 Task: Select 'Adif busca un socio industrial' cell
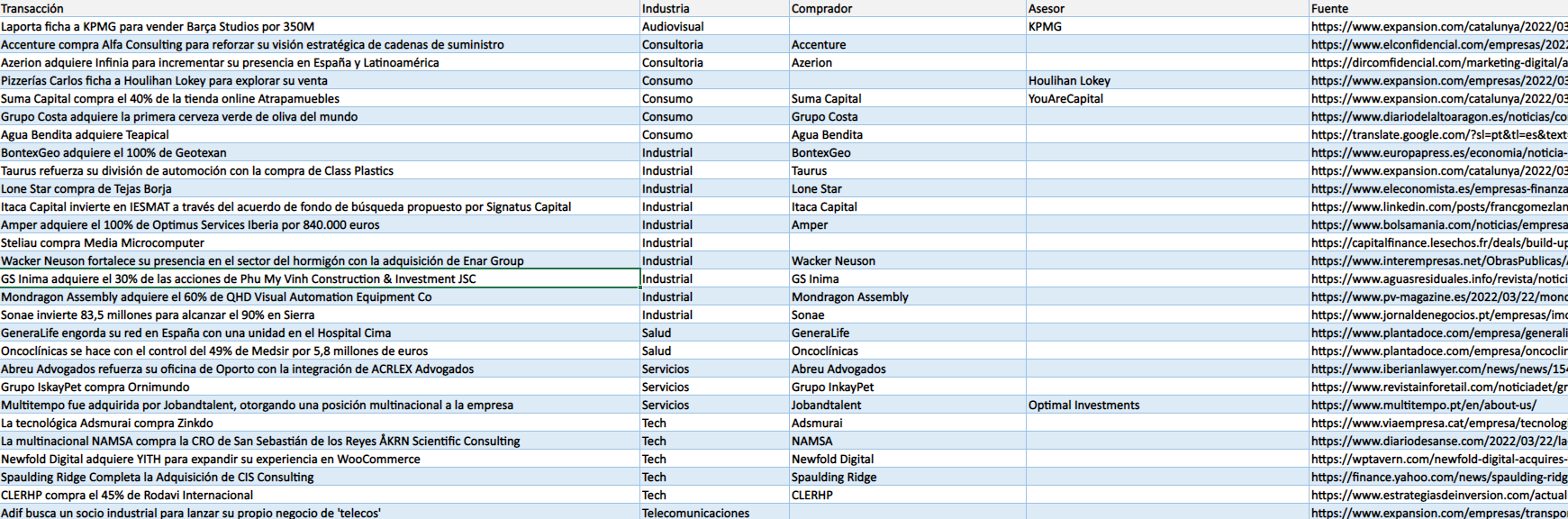coord(320,512)
